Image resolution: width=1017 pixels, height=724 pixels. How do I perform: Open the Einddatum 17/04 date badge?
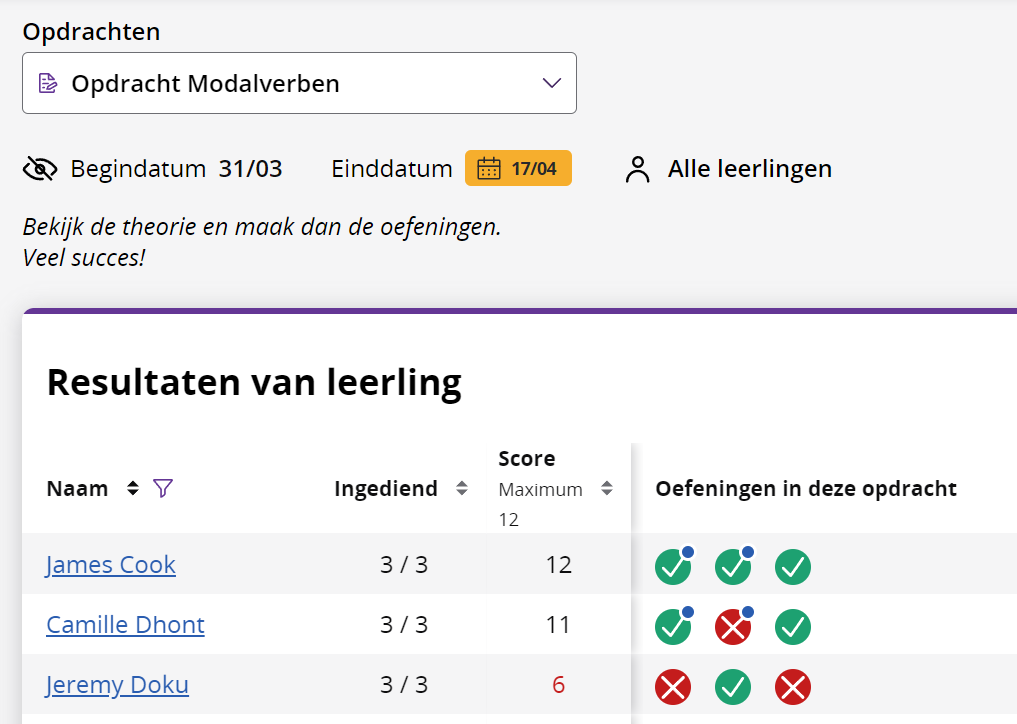518,168
